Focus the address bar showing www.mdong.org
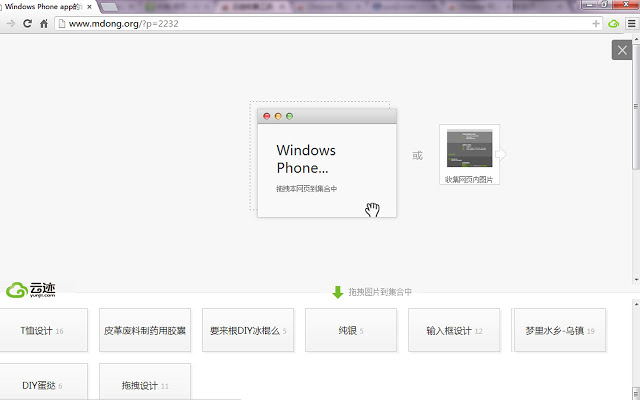Image resolution: width=640 pixels, height=400 pixels. click(x=327, y=24)
